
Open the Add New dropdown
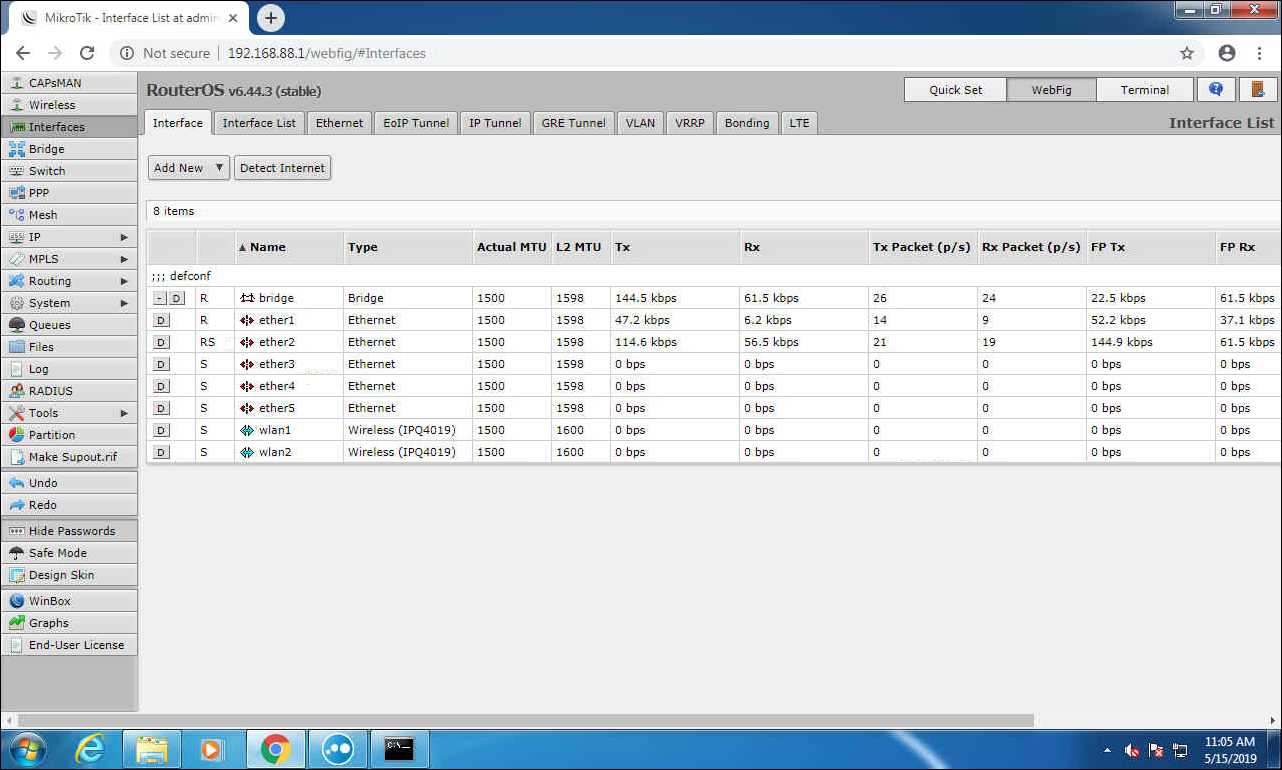pyautogui.click(x=189, y=168)
